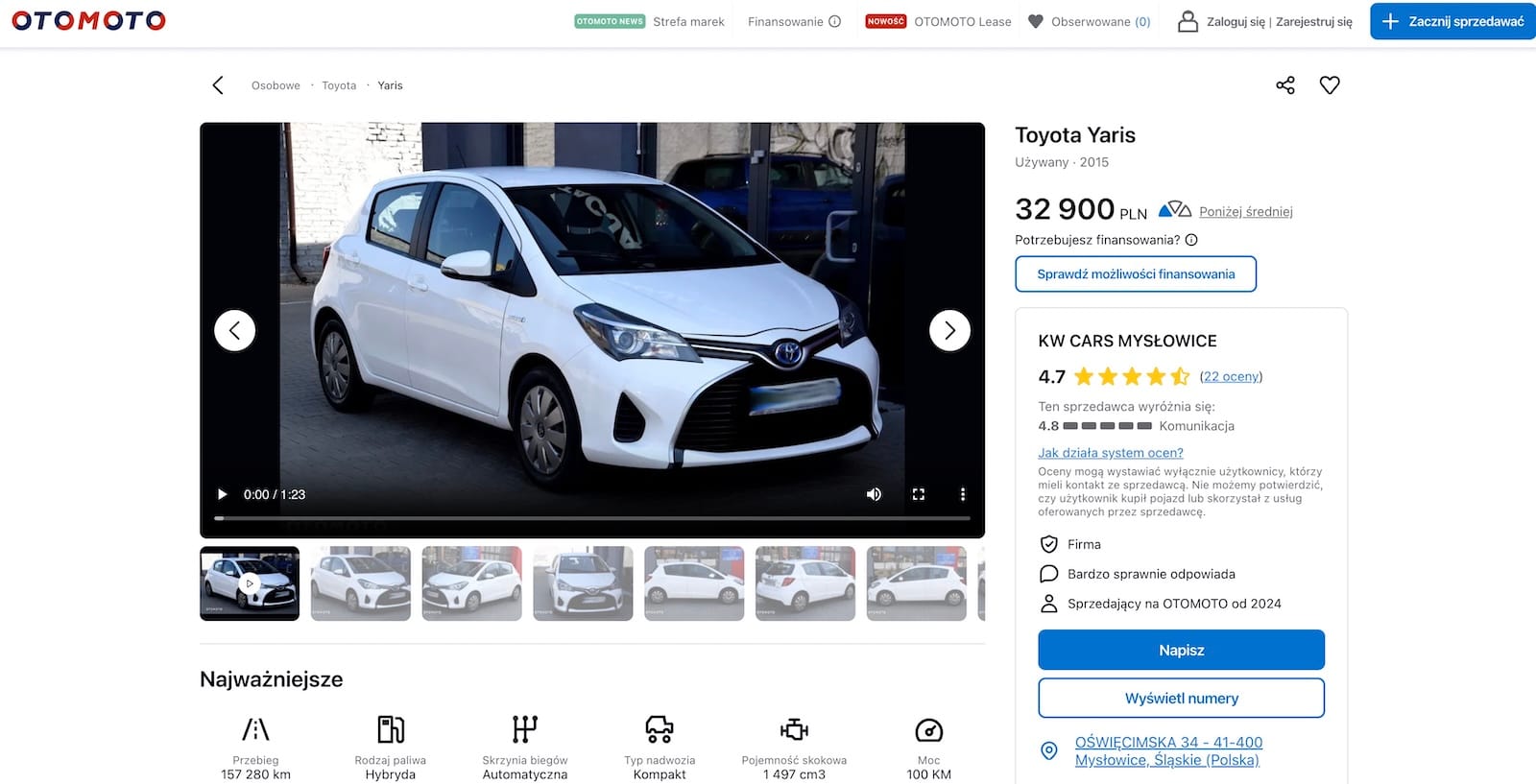Screen dimensions: 1536x784
Task: Play the car video
Action: [x=223, y=494]
